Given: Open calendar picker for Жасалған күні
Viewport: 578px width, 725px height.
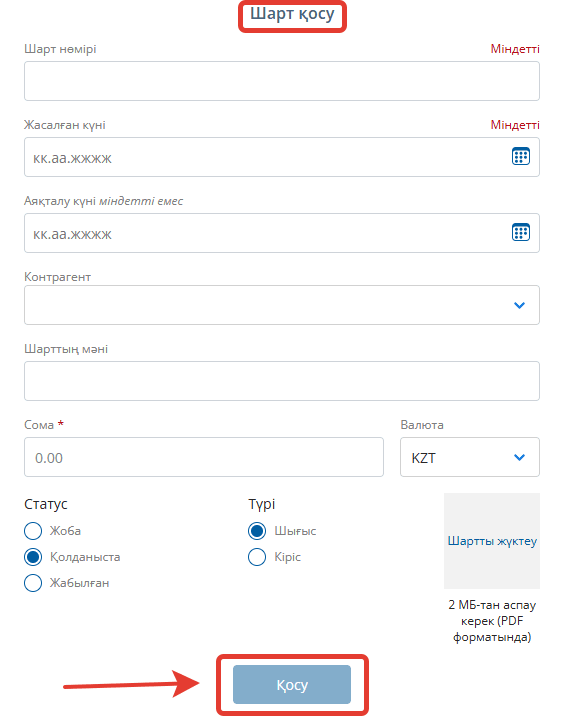Looking at the screenshot, I should pos(521,156).
